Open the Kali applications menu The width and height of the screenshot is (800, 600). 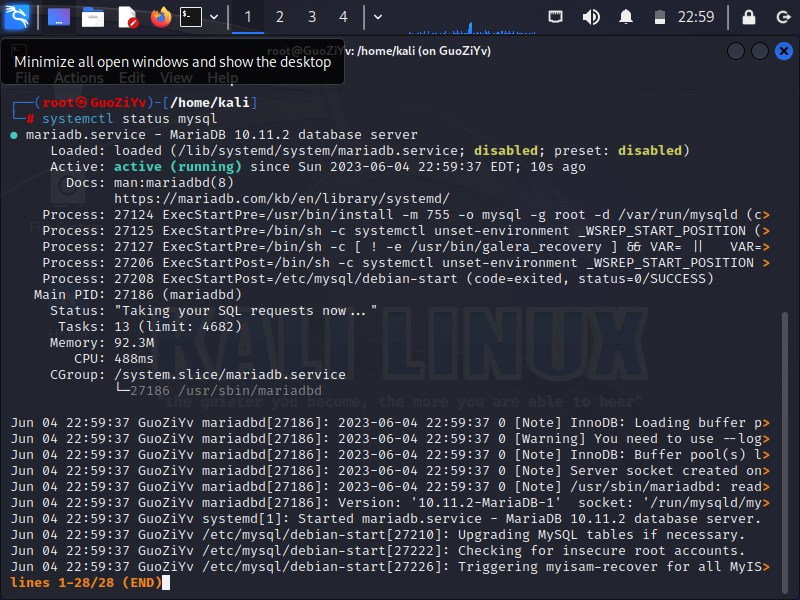16,17
